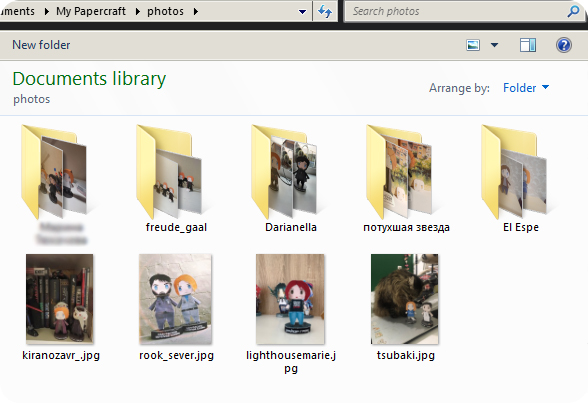Open the Arrange by Folder dropdown
The image size is (588, 403).
tap(526, 88)
